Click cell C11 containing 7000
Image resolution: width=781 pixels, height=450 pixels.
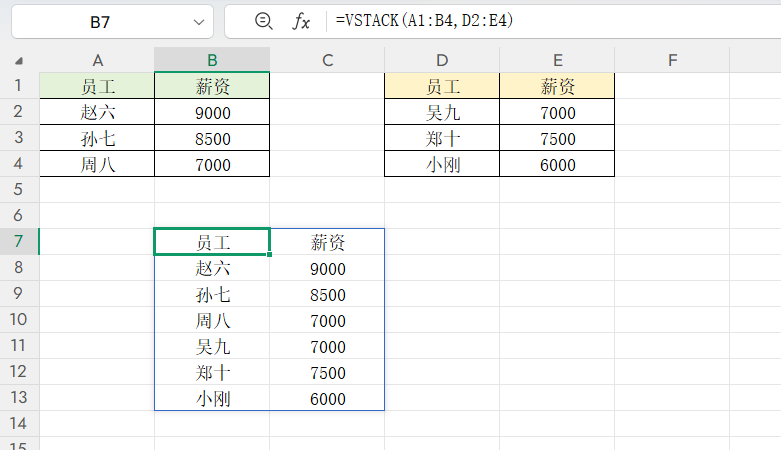(327, 345)
